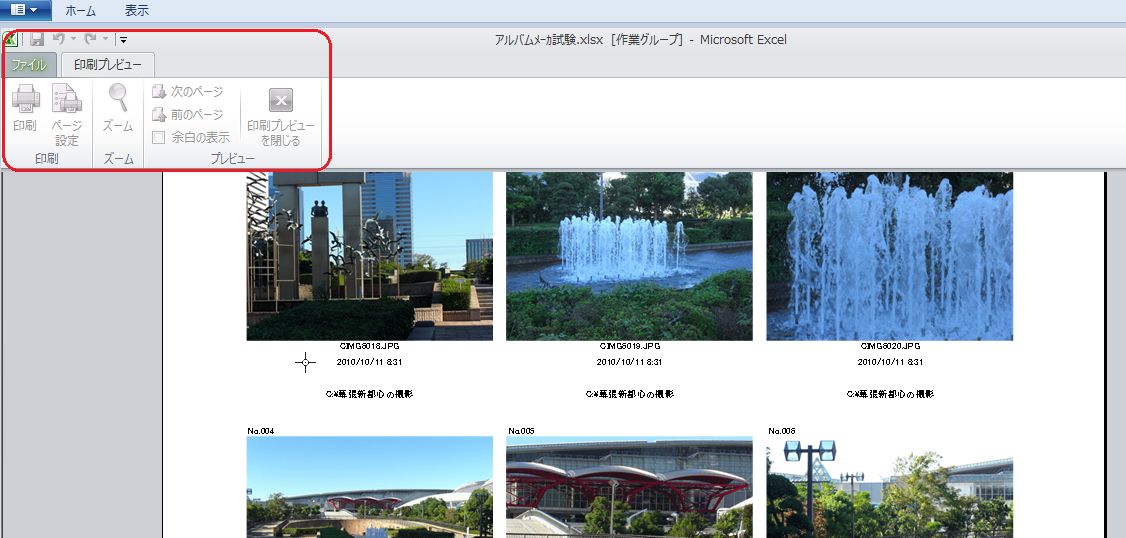Switch to the ホーム tab
1126x538 pixels.
[x=80, y=10]
